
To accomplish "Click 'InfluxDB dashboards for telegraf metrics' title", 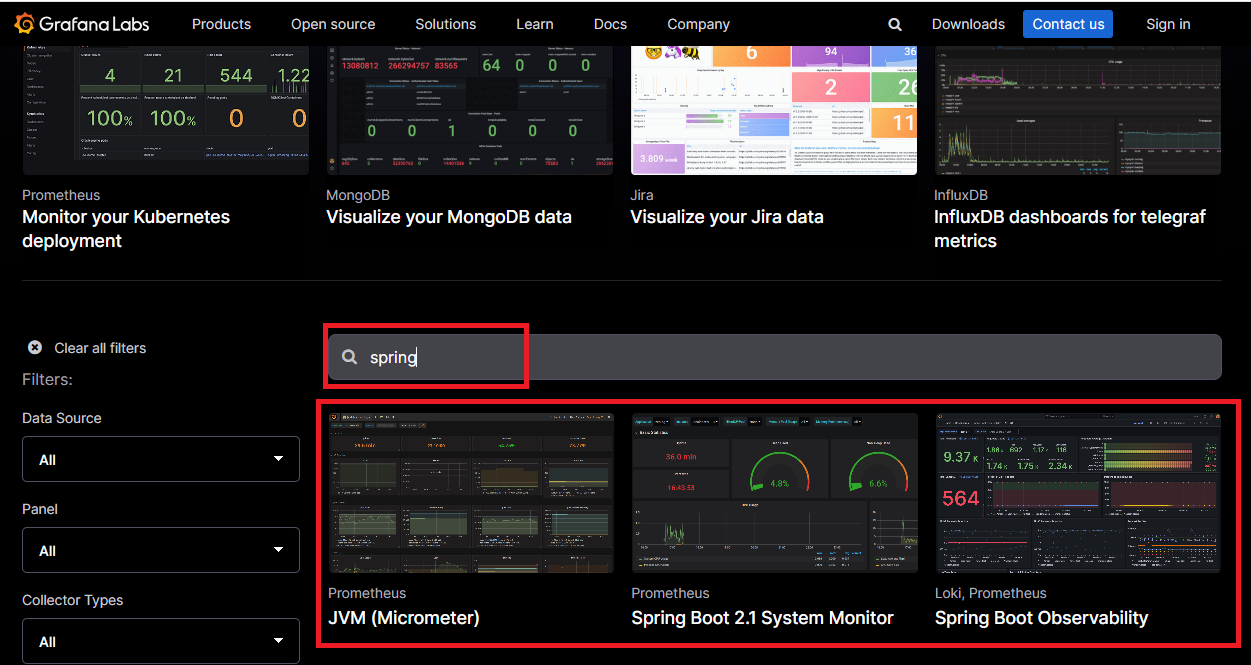I will pyautogui.click(x=1070, y=229).
